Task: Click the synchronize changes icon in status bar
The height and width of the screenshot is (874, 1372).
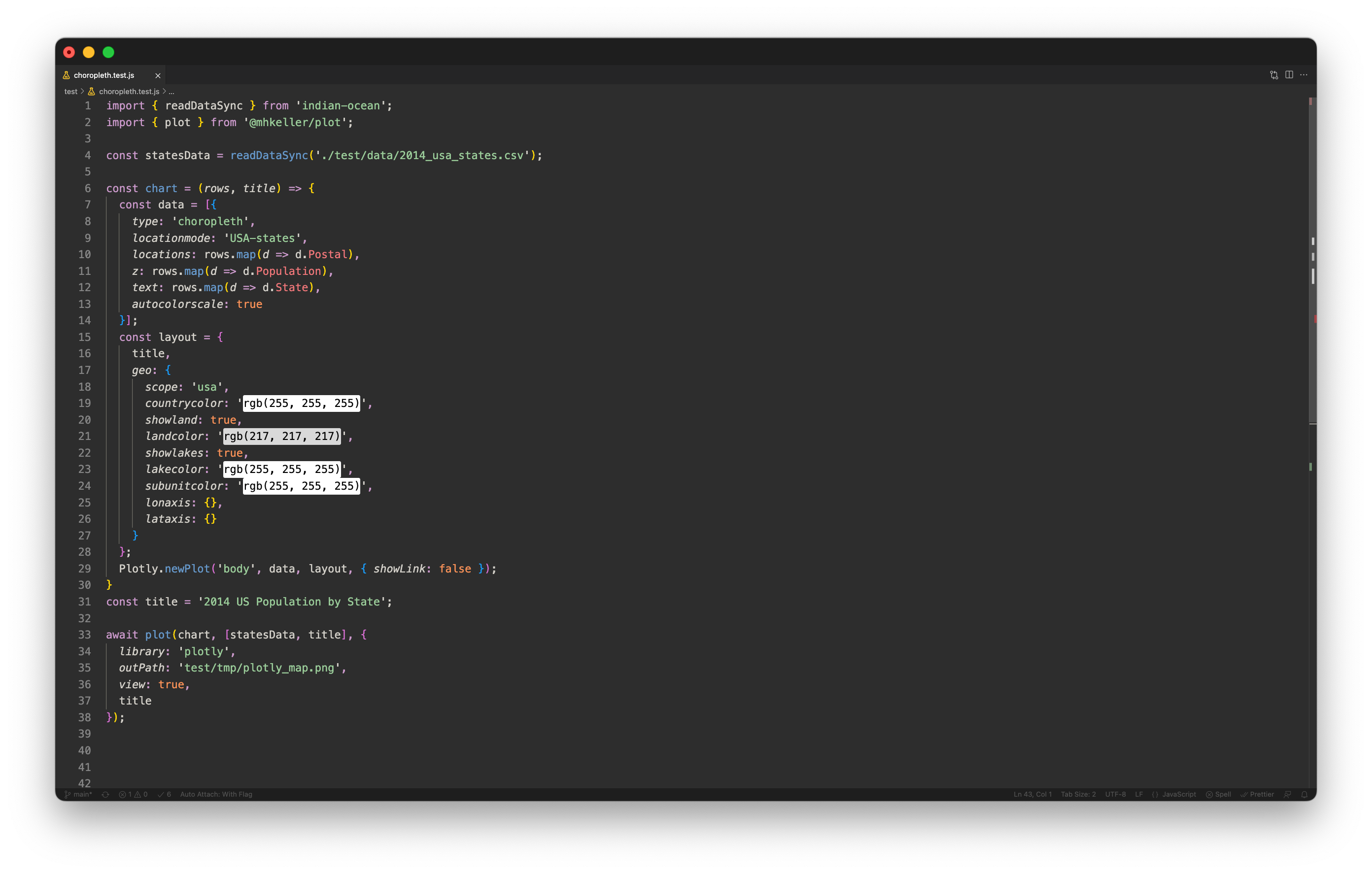Action: [x=105, y=794]
